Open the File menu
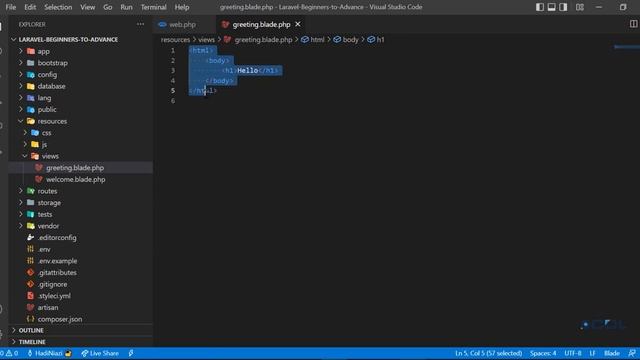 (x=11, y=7)
